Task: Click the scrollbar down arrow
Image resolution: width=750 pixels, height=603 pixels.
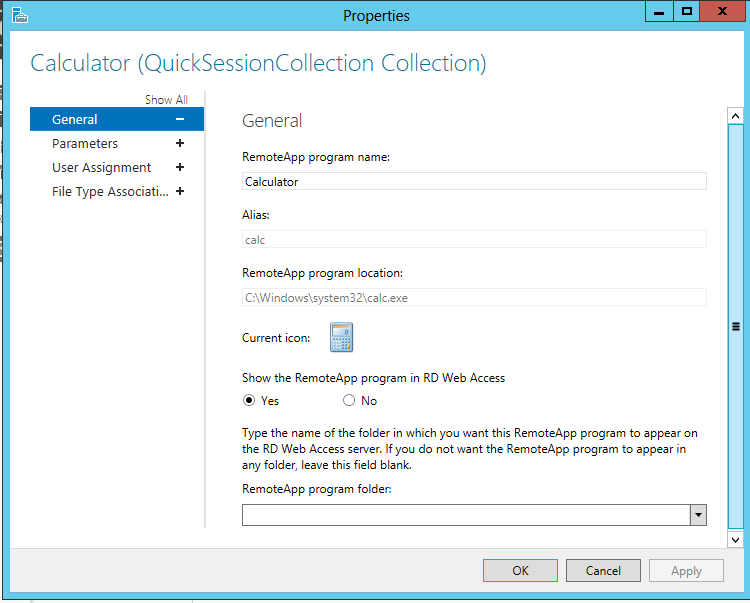Action: 735,540
